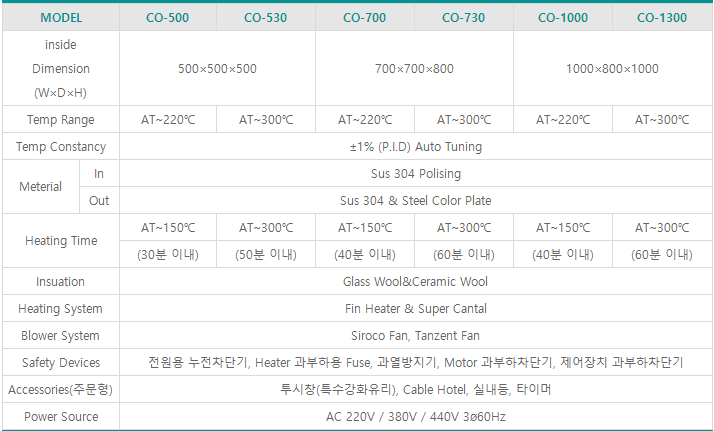Select the ±1% (P.I.D) Auto Tuning cell

point(415,147)
